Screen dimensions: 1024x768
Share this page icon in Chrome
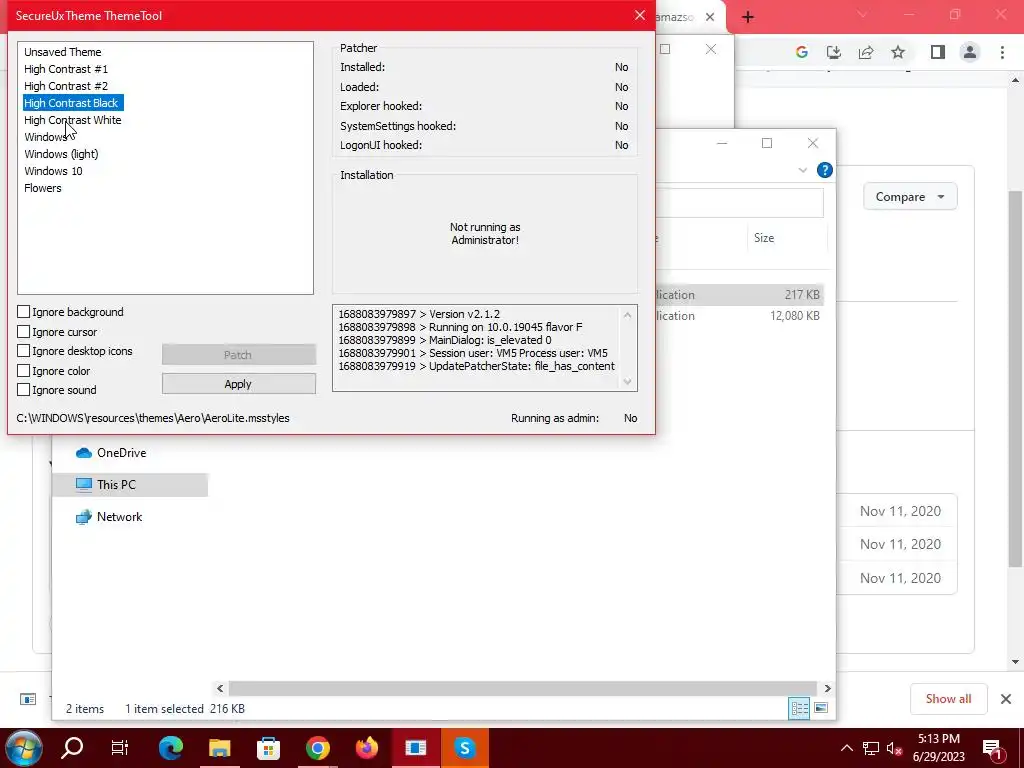[866, 52]
